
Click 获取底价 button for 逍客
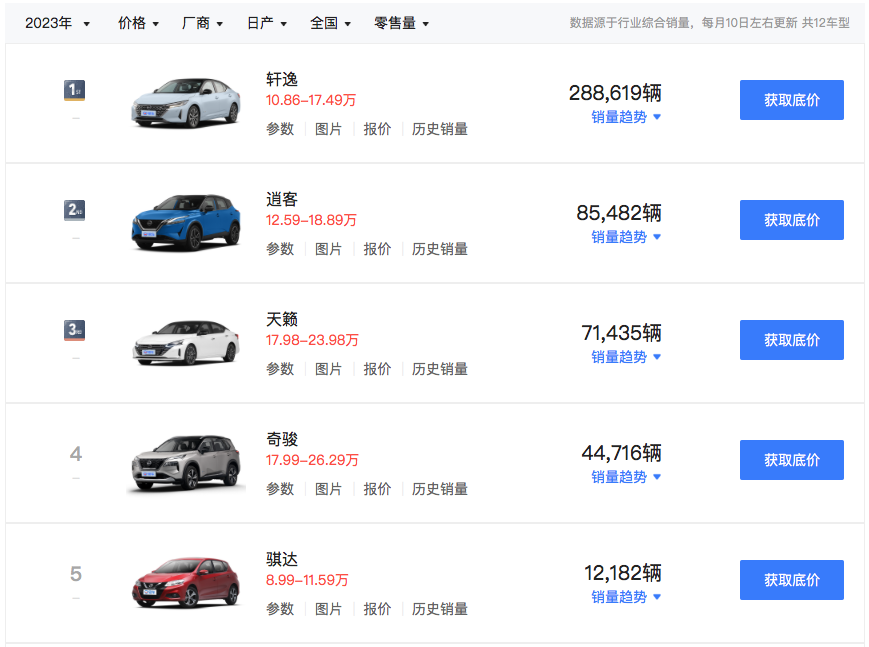click(791, 220)
